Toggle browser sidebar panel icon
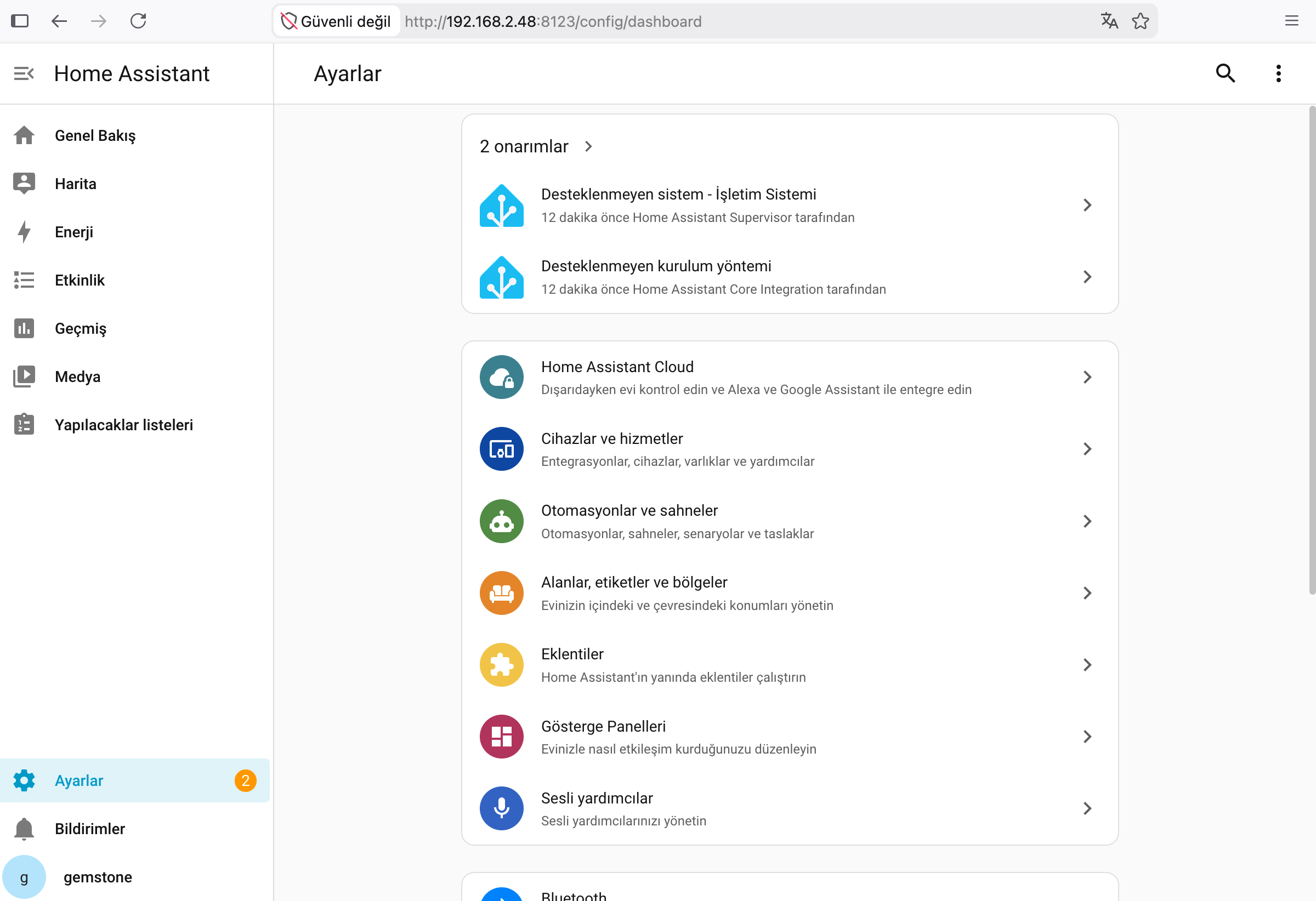Screen dimensions: 1316x901 tap(20, 21)
